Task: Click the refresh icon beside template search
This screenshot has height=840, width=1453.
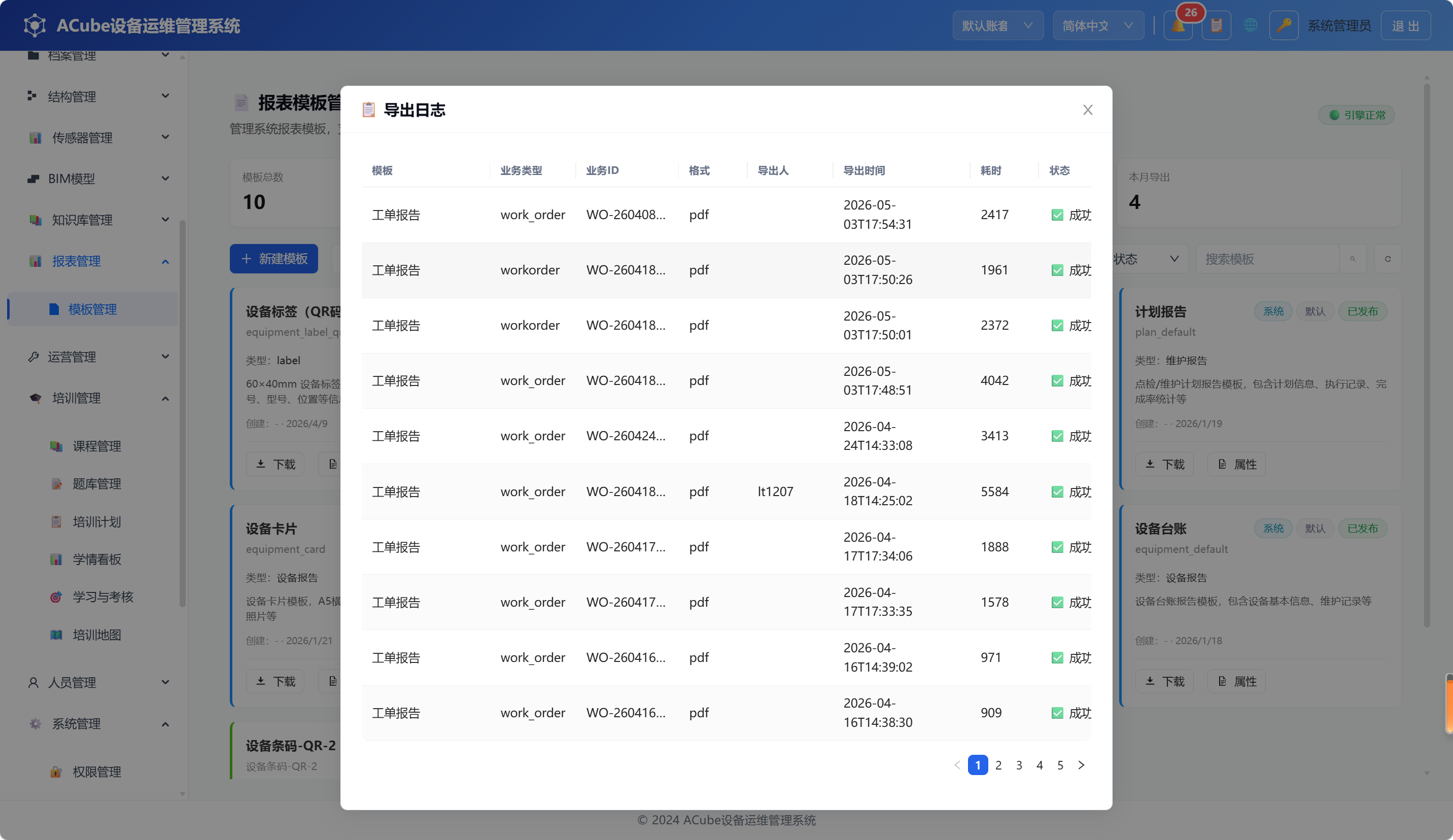Action: click(x=1387, y=259)
